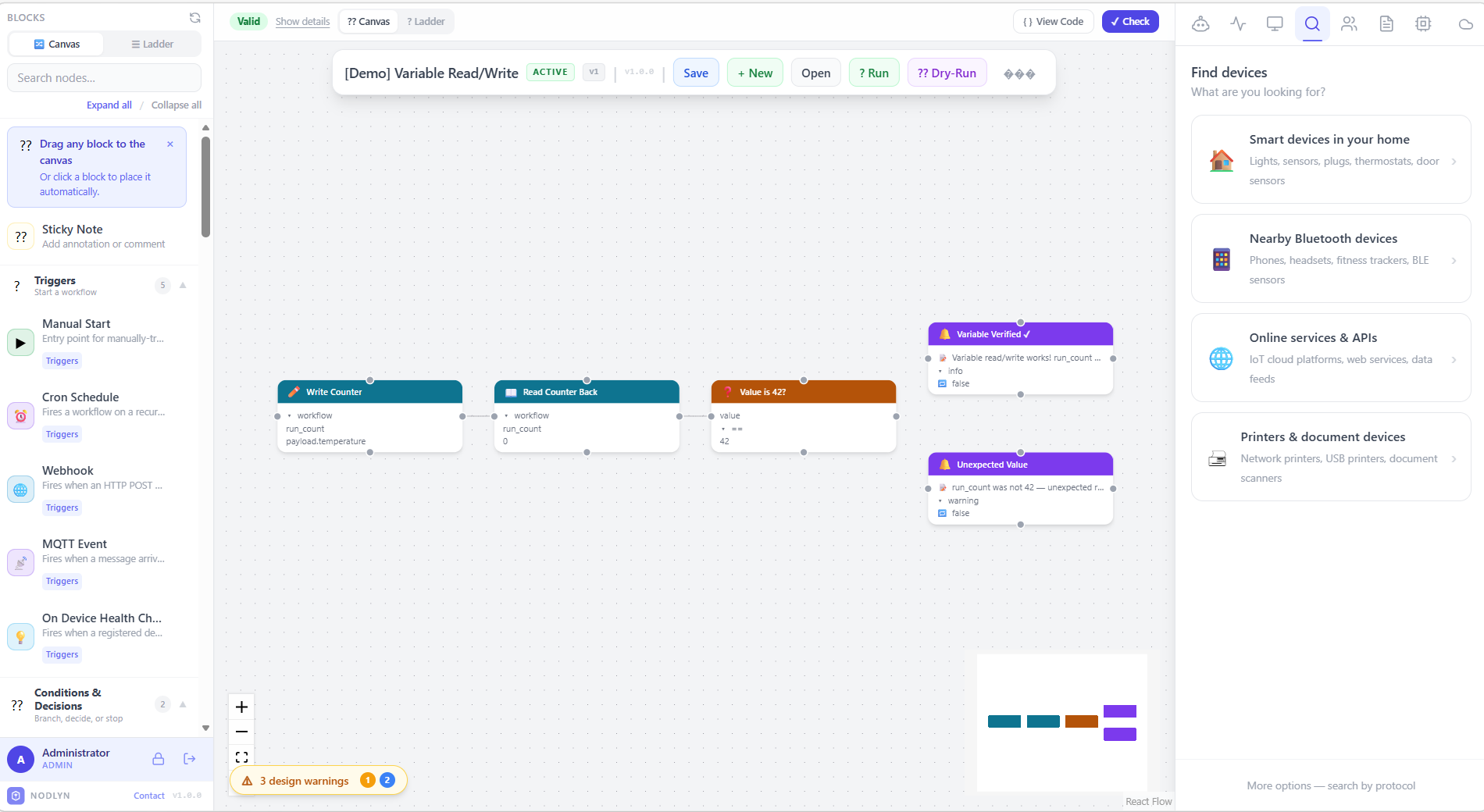Open Printers & document devices

1331,457
